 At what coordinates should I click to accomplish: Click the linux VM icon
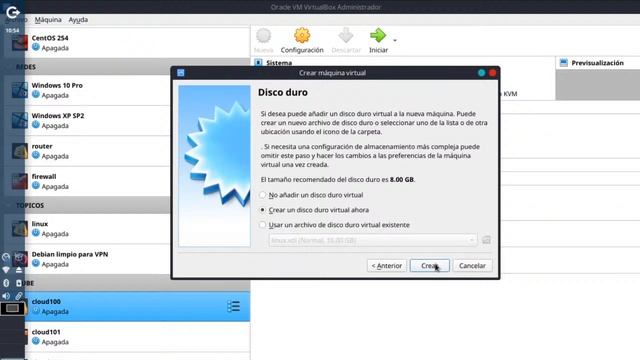pyautogui.click(x=20, y=229)
